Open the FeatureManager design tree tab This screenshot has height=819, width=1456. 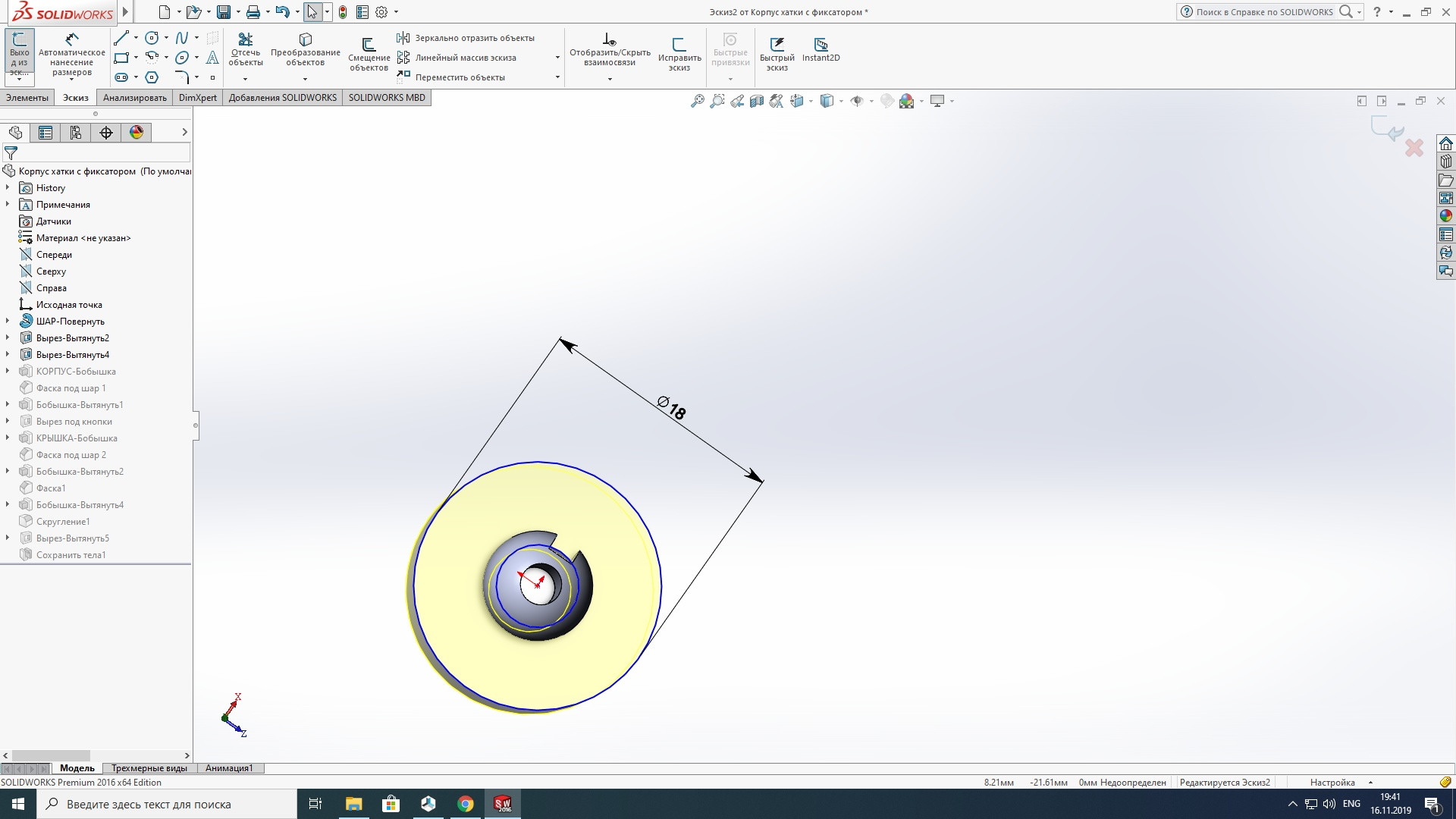coord(15,133)
